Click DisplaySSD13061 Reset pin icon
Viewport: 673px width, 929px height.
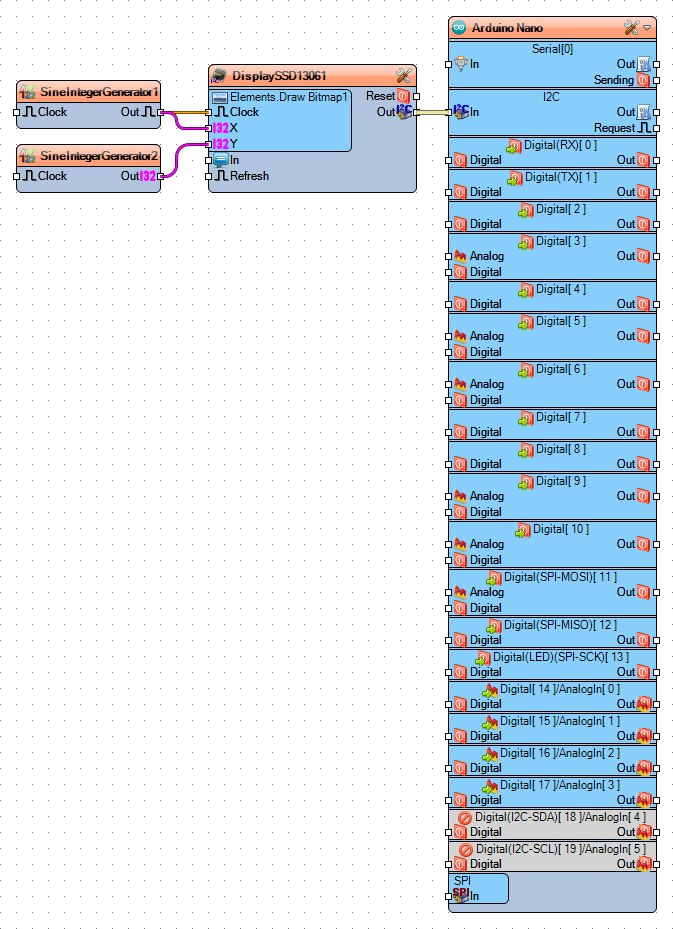click(403, 96)
